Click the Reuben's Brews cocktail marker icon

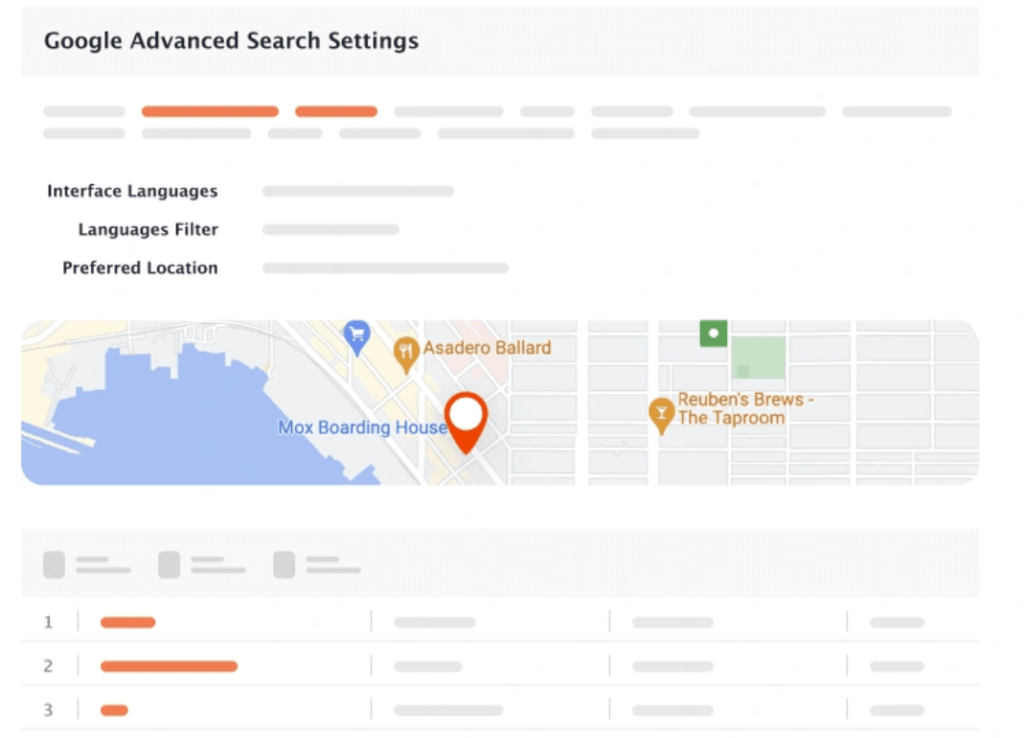pyautogui.click(x=661, y=415)
